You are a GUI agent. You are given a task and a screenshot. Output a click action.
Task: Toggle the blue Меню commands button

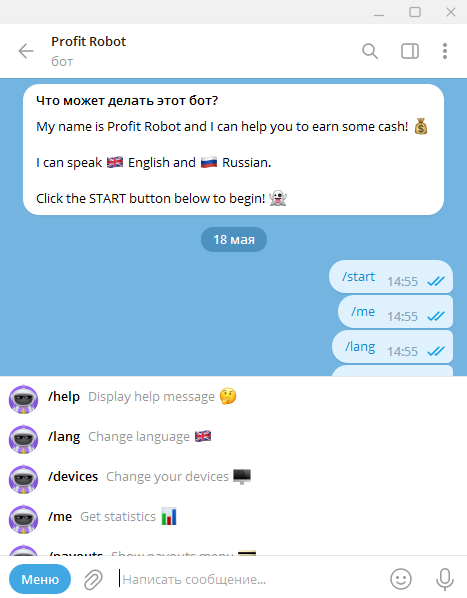(x=40, y=579)
